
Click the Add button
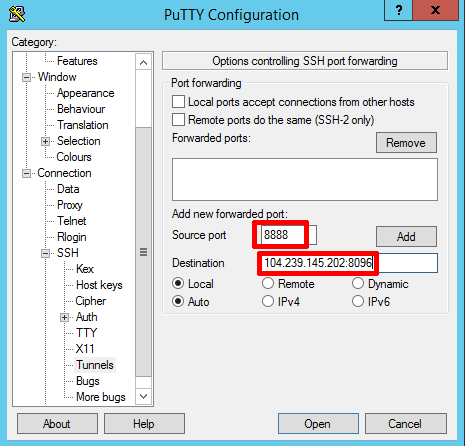[406, 237]
